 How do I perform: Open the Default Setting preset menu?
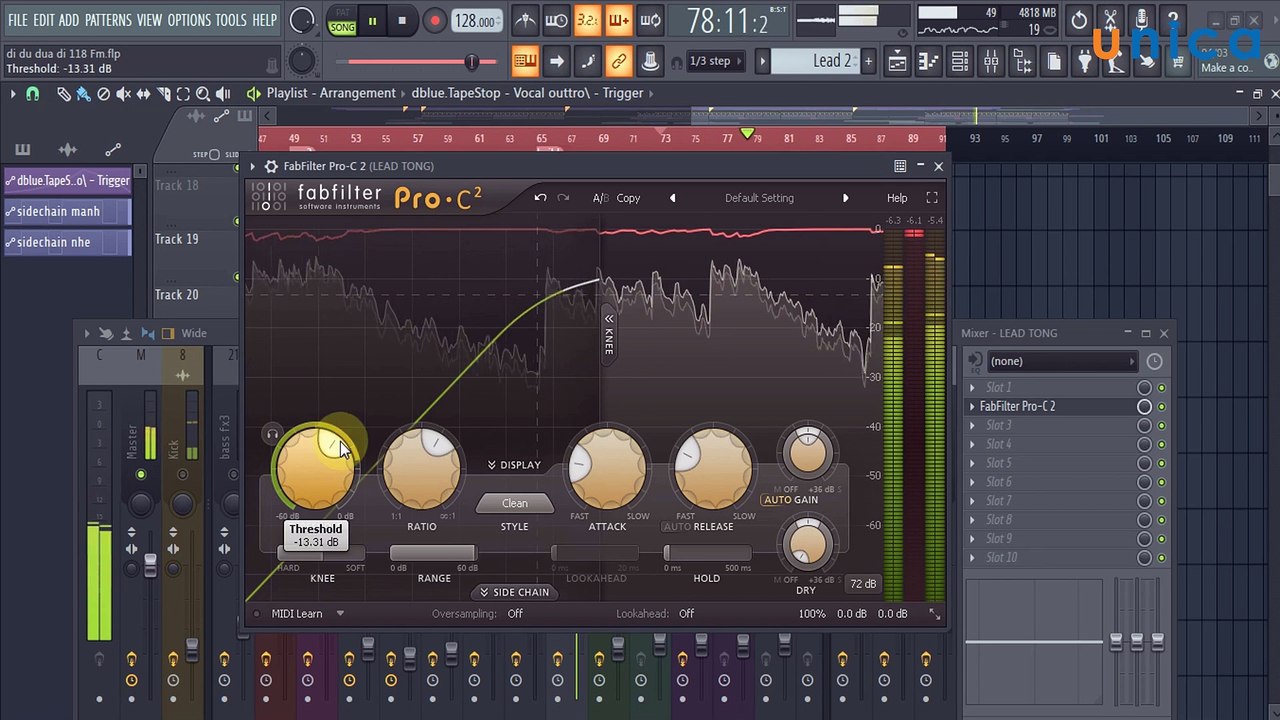pos(759,198)
